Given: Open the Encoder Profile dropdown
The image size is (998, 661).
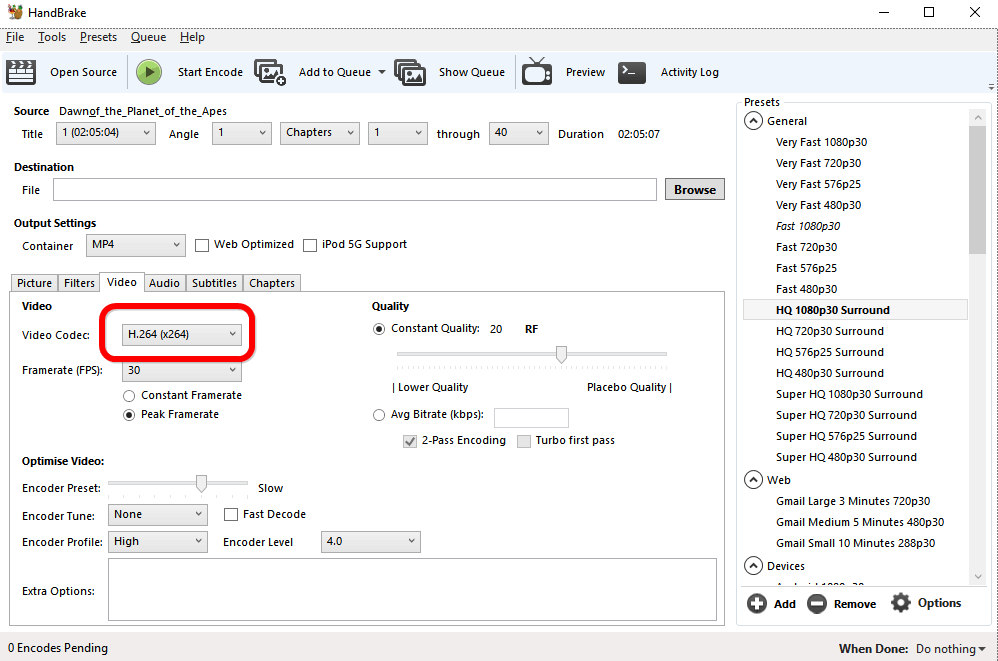Looking at the screenshot, I should (x=158, y=541).
